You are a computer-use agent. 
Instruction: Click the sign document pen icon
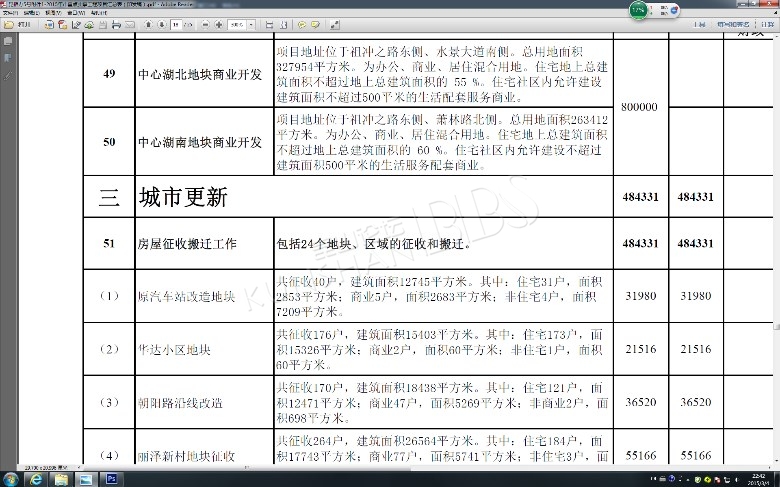coord(76,24)
